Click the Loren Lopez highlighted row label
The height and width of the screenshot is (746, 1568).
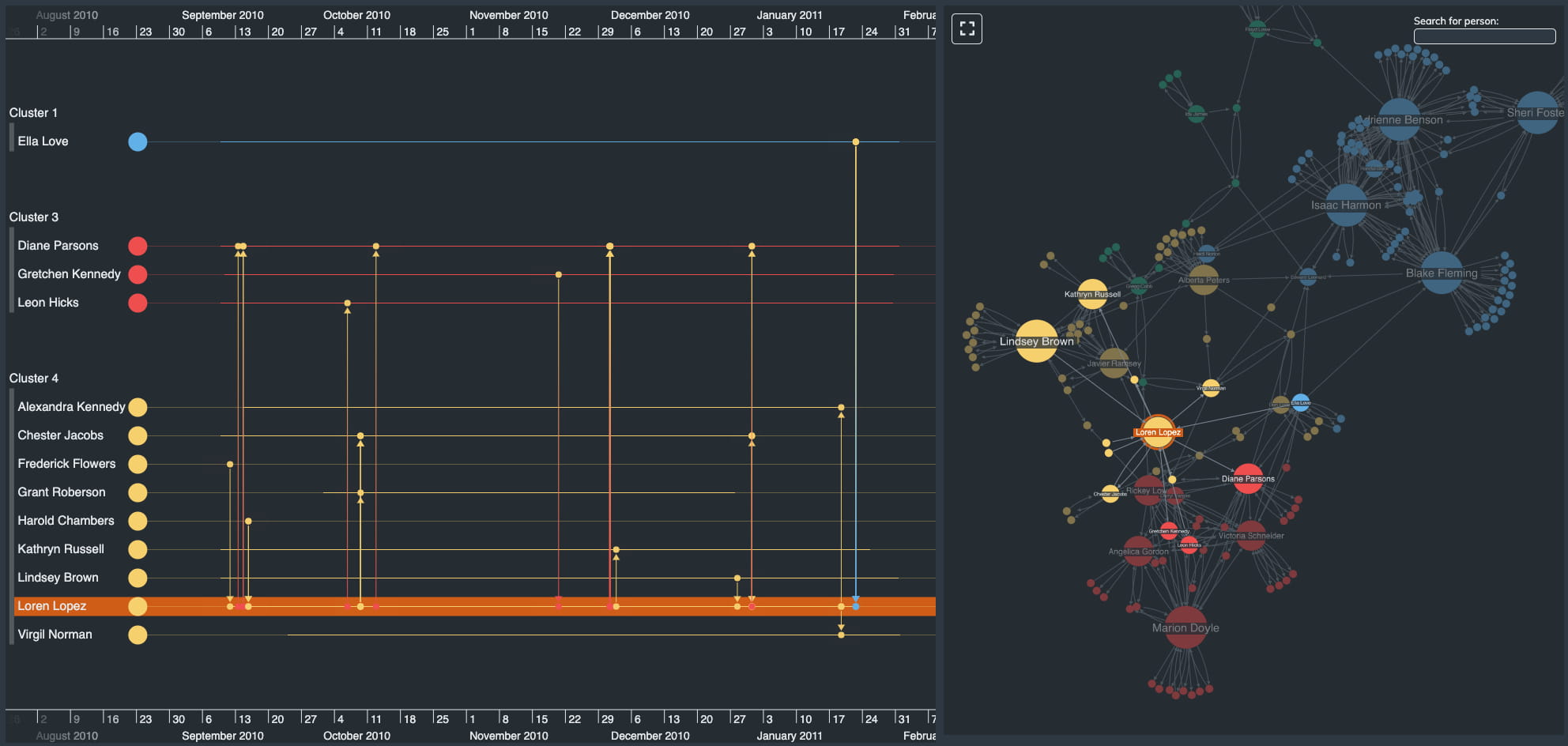pos(52,606)
